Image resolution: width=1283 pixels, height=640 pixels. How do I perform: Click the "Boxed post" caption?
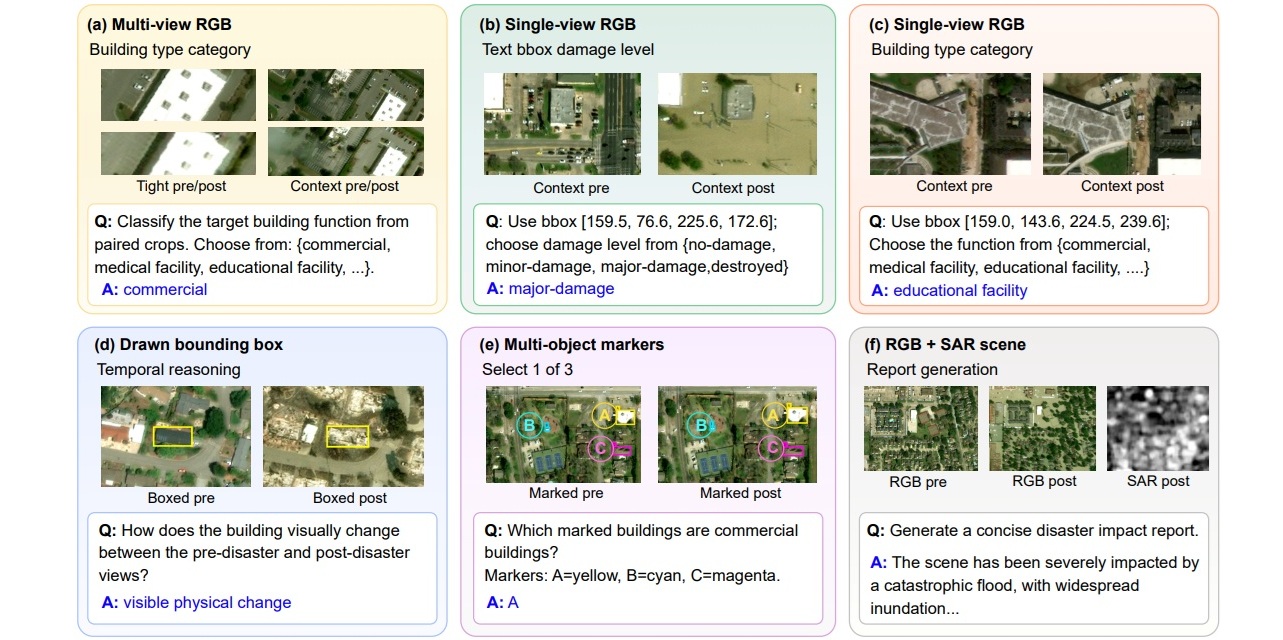click(350, 498)
